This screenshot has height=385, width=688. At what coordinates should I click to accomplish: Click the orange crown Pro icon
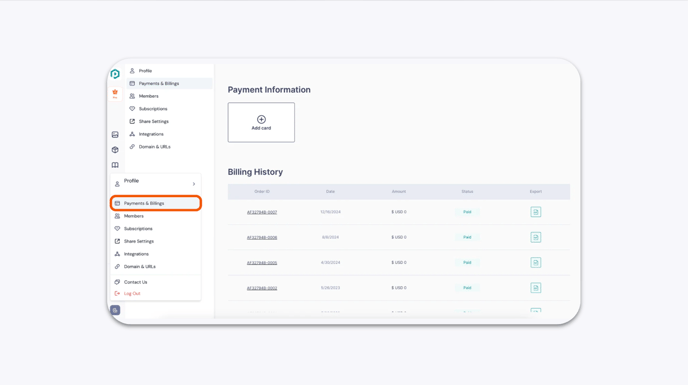click(115, 94)
